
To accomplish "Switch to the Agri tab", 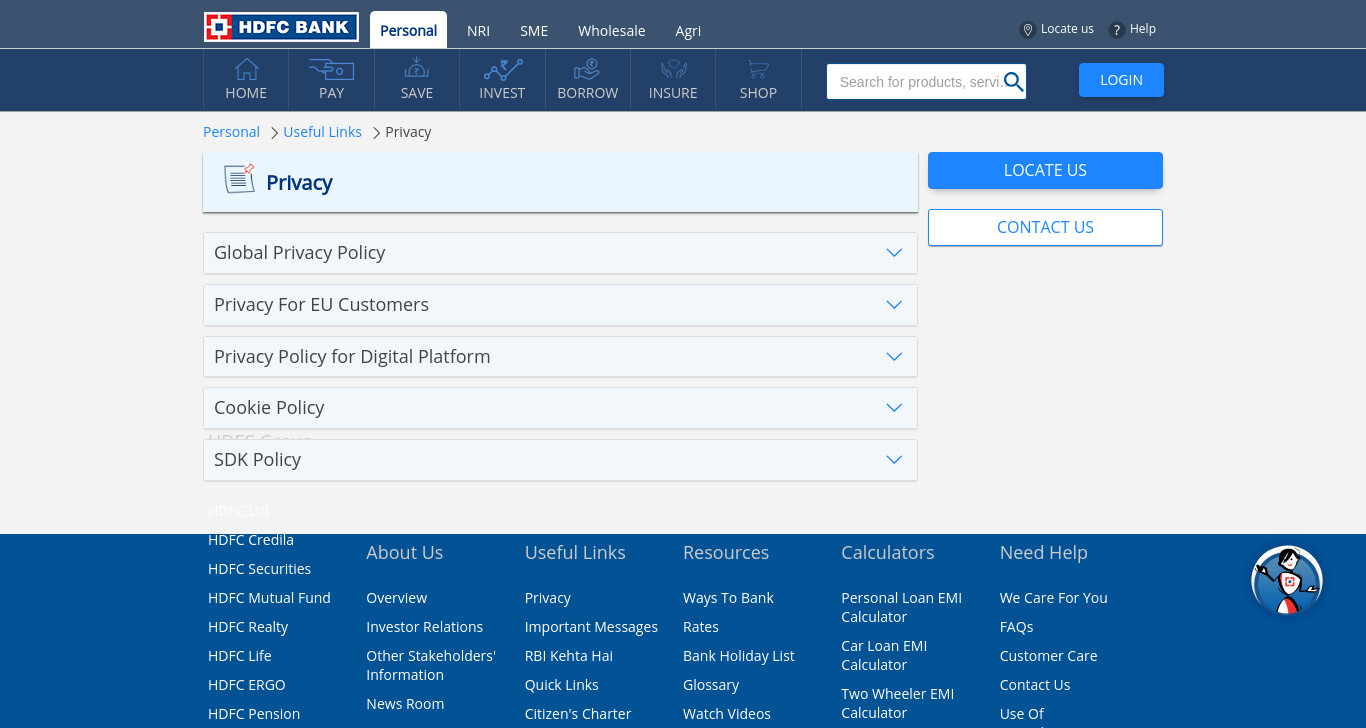I will coord(688,31).
